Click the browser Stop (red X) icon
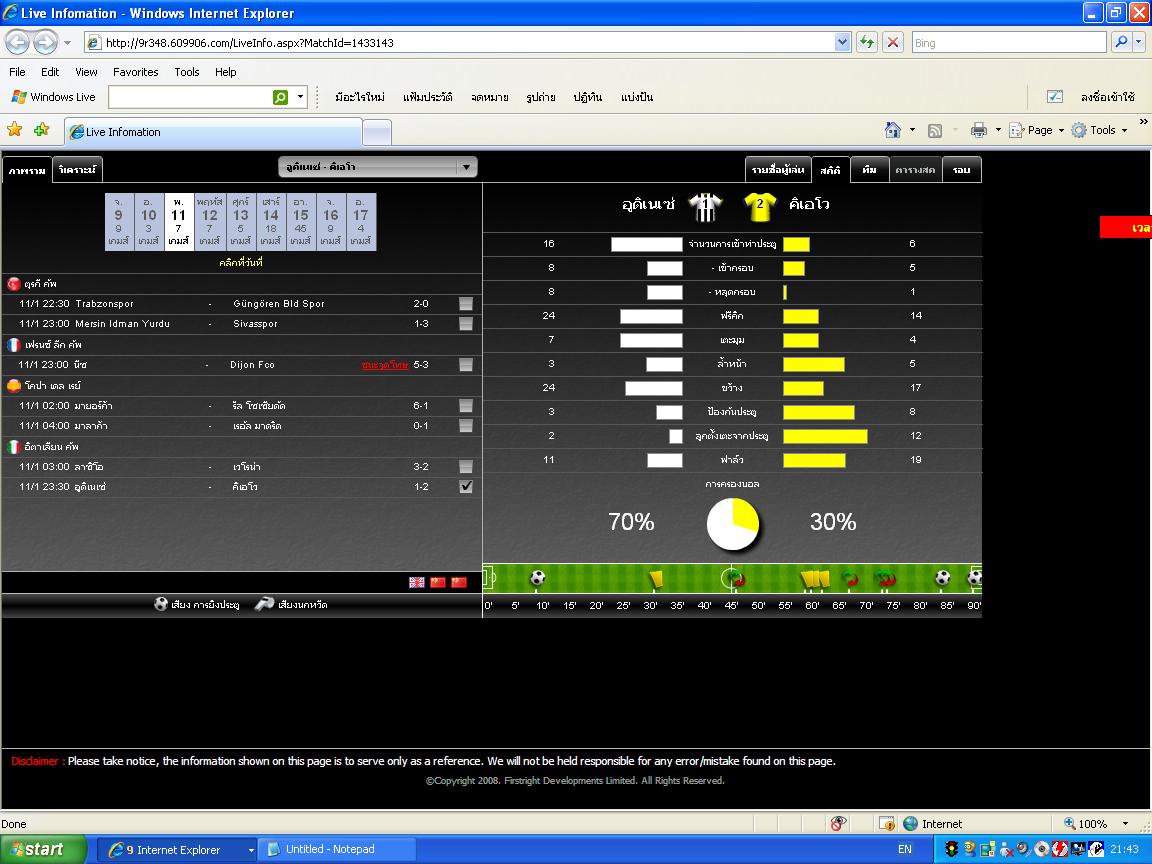Screen dimensions: 1152x864 coord(893,43)
